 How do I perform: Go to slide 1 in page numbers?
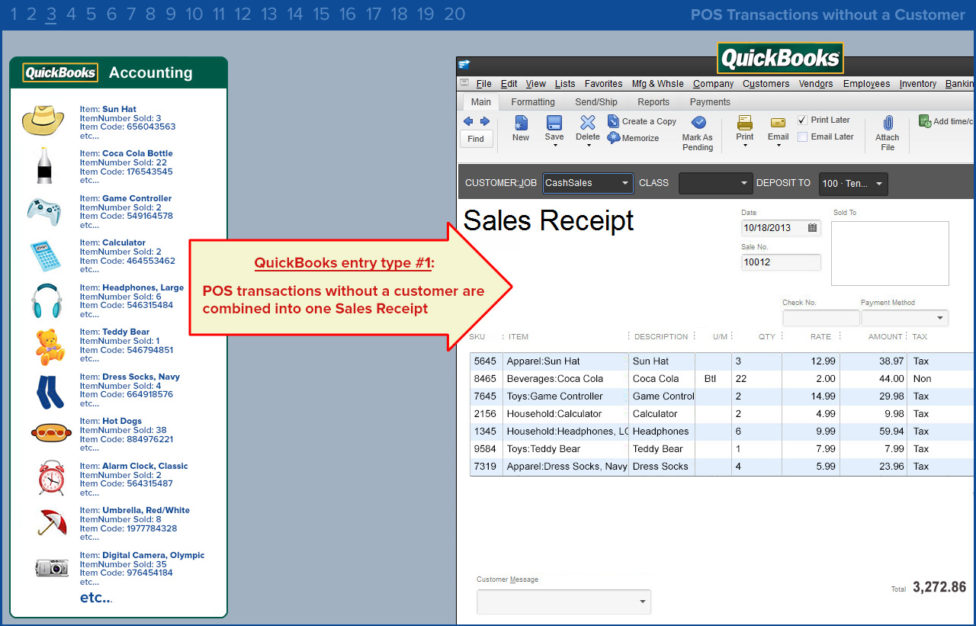[x=13, y=14]
